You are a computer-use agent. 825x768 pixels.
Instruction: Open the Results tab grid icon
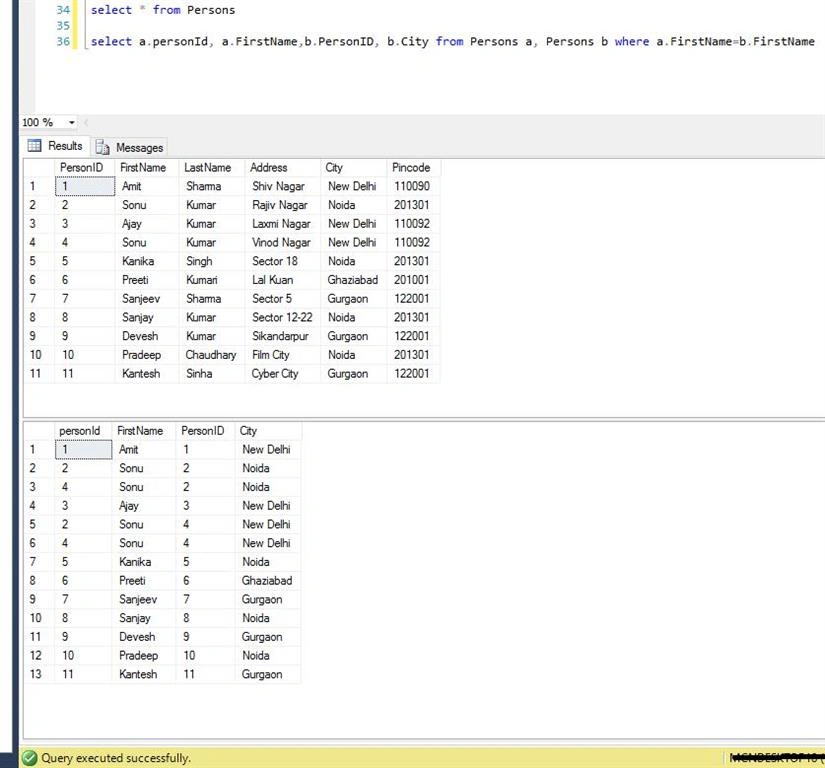tap(34, 146)
